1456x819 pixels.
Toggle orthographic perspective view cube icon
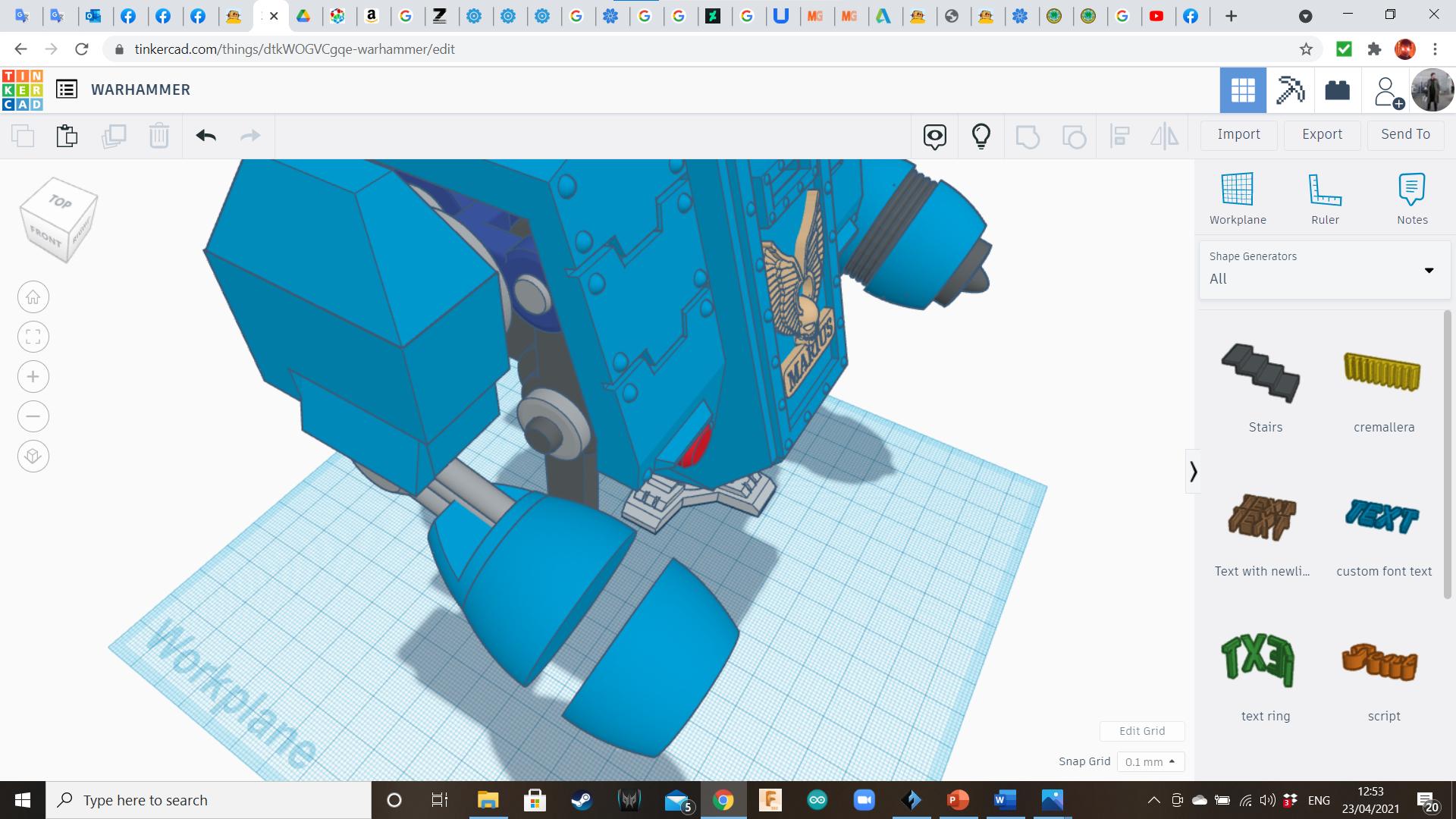(33, 457)
